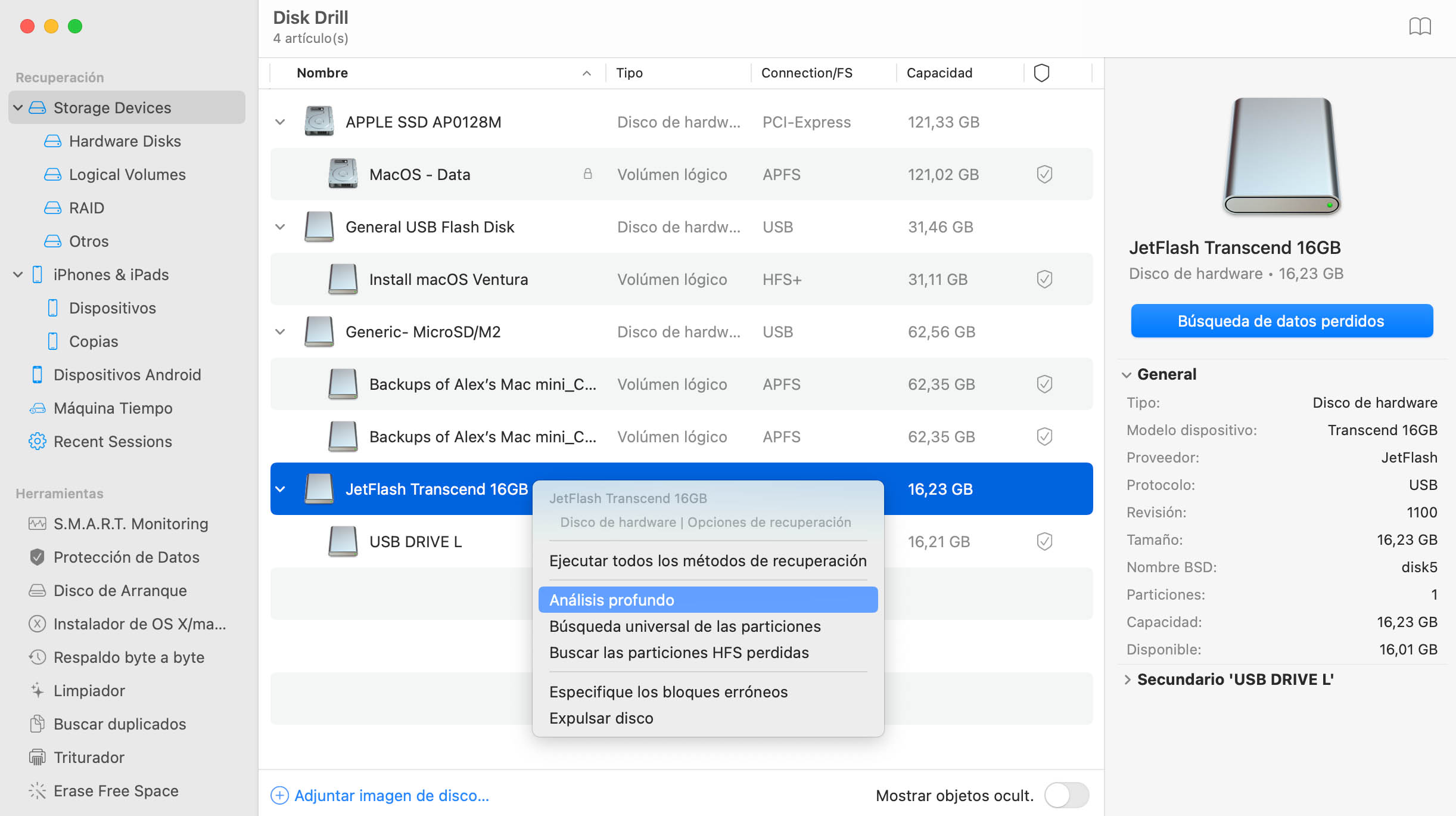Open Erase Free Space tool

coord(116,791)
